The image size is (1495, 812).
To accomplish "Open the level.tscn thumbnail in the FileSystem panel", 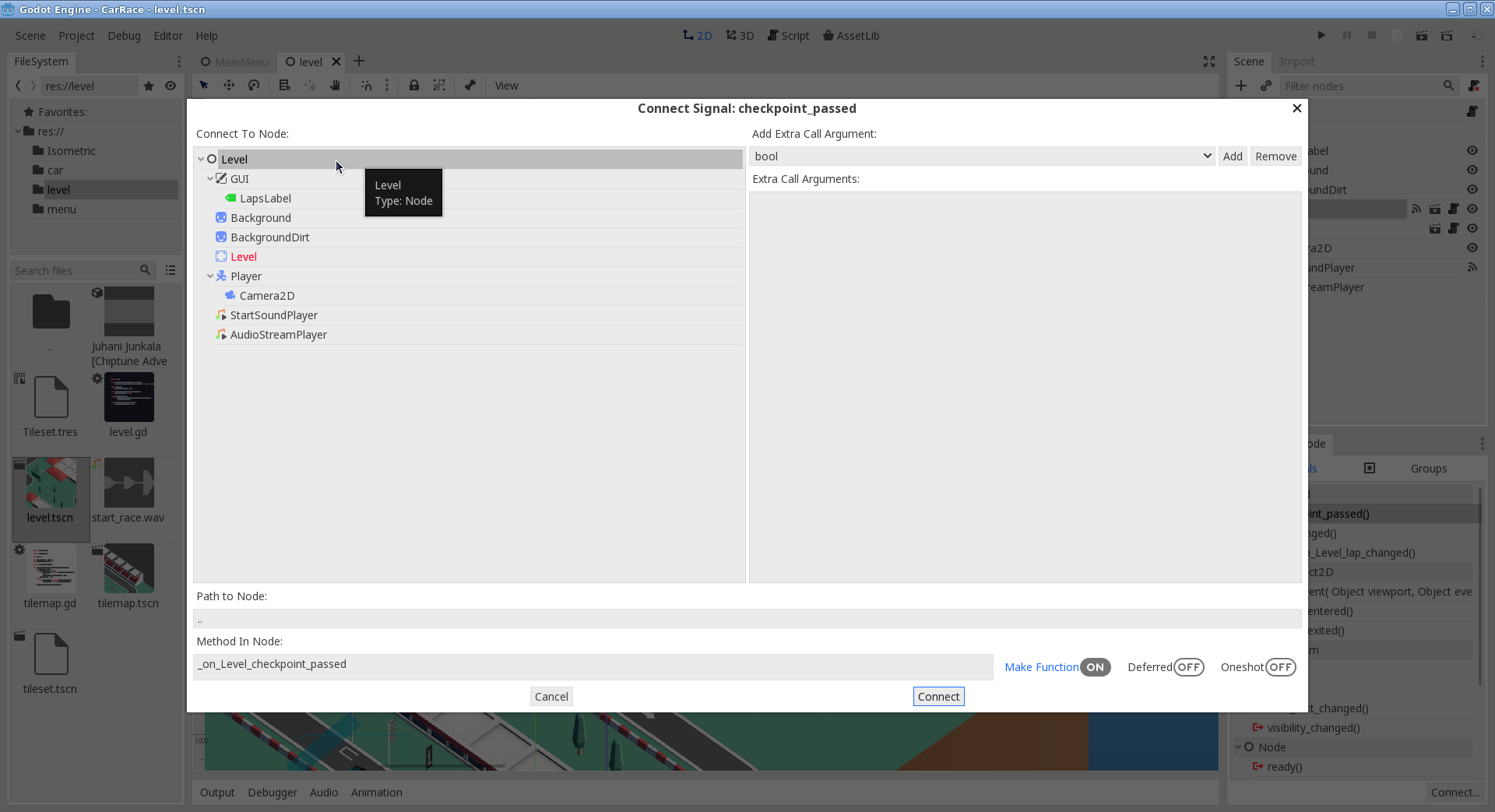I will (51, 481).
